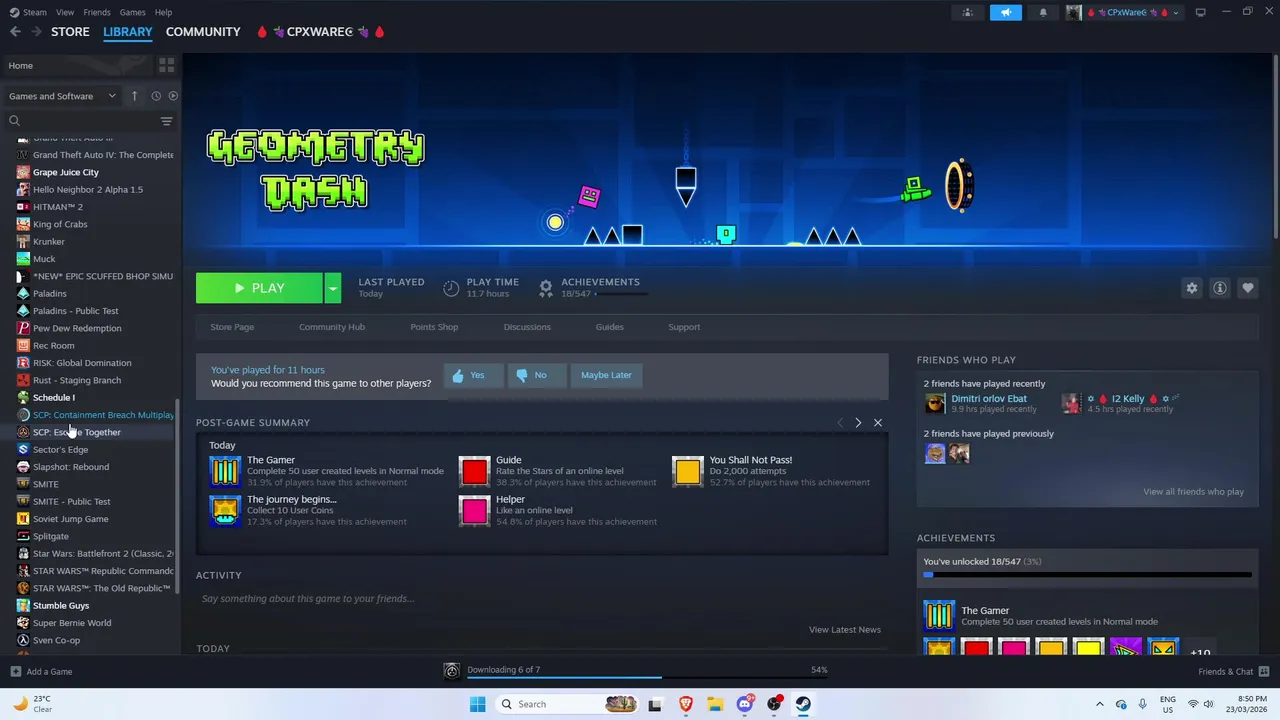Click The Gamer achievement icon in summary
Image resolution: width=1280 pixels, height=720 pixels.
[225, 470]
